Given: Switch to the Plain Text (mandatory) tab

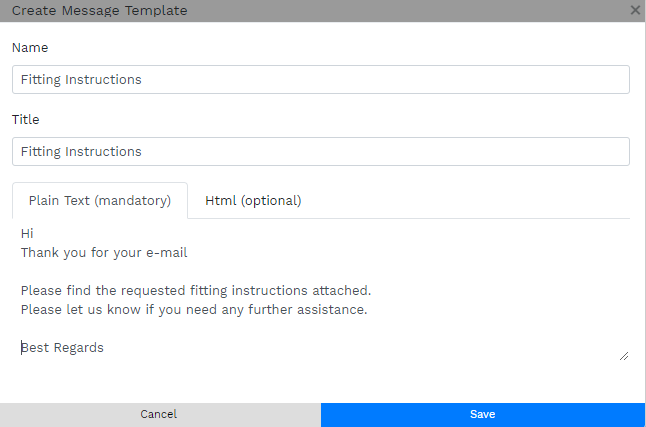Looking at the screenshot, I should tap(100, 200).
